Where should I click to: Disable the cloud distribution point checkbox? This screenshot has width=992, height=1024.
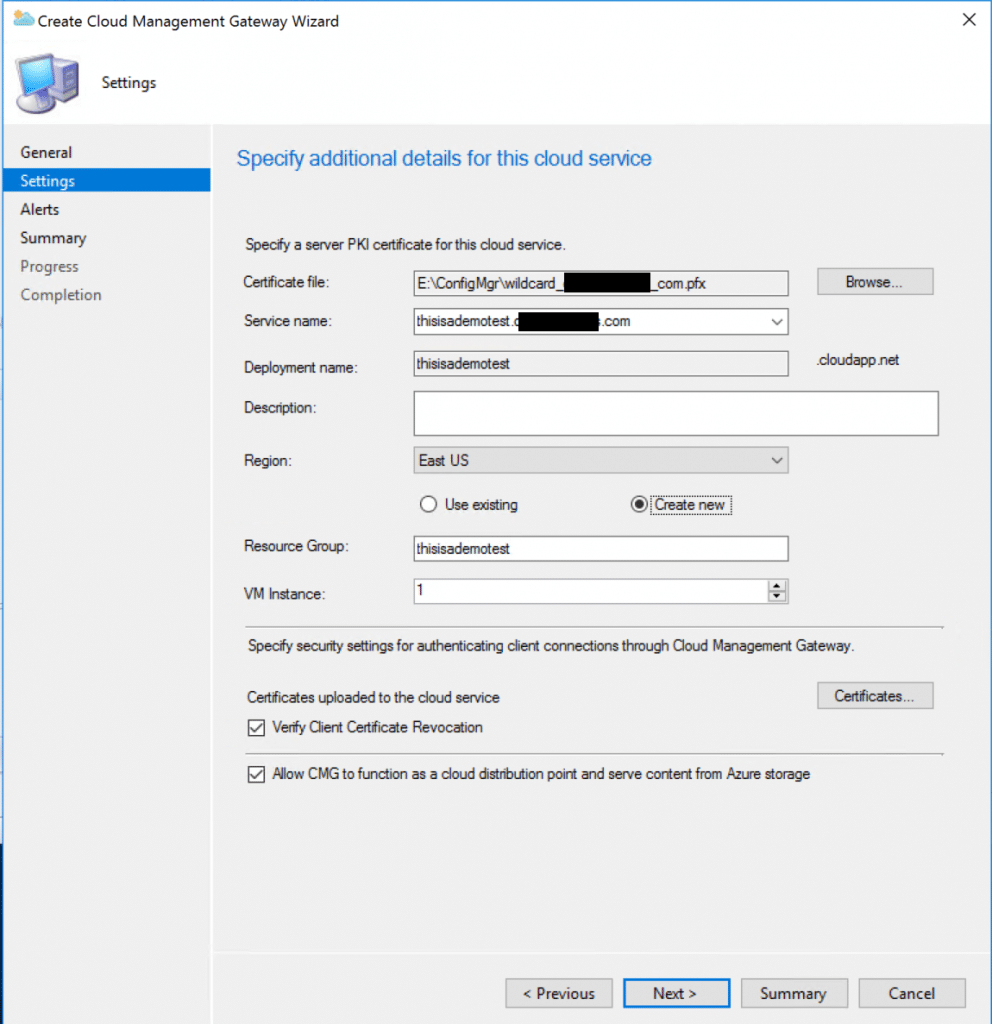256,774
